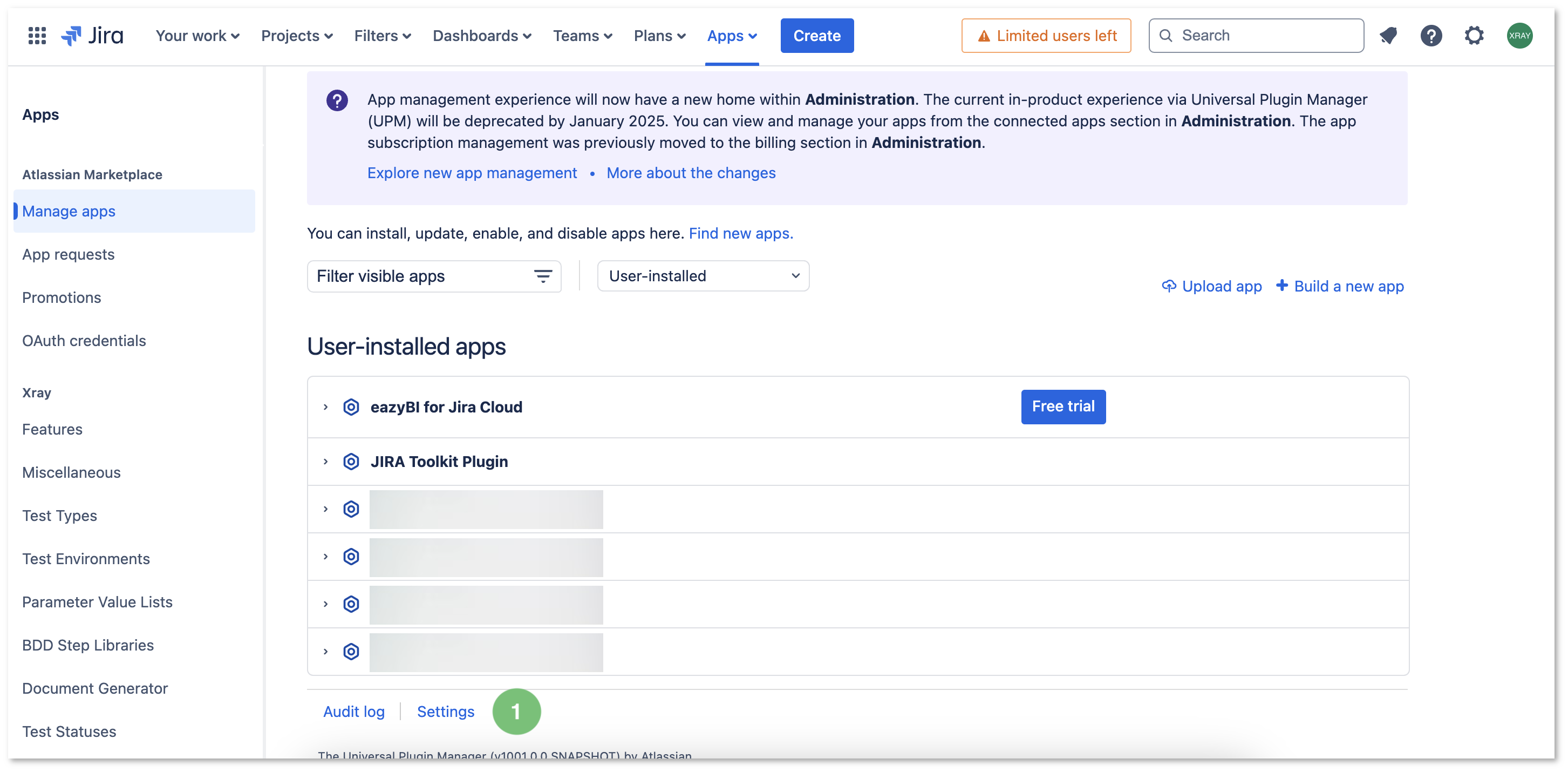Open the help question mark menu
1568x772 pixels.
[x=1431, y=35]
